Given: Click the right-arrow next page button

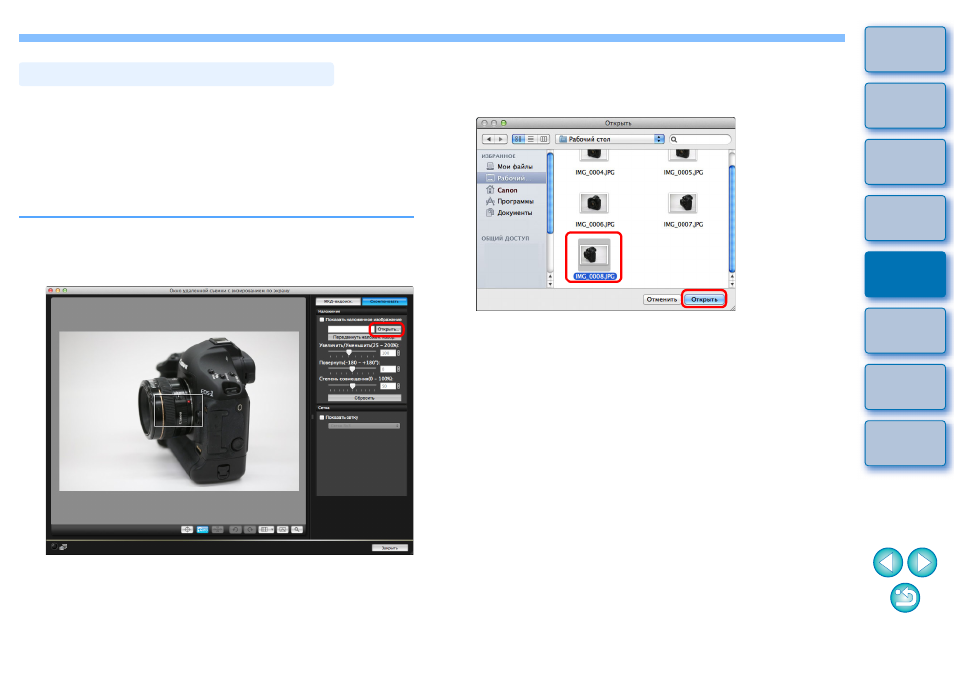Looking at the screenshot, I should [x=922, y=562].
